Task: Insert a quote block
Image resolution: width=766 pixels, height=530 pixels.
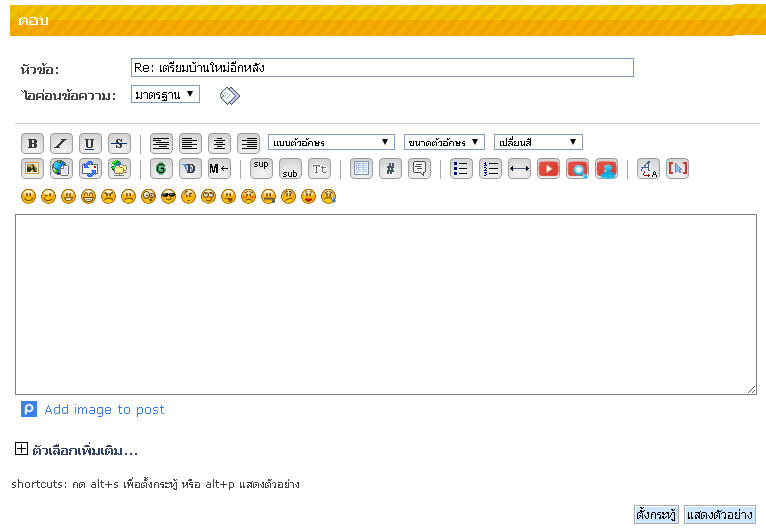Action: click(x=419, y=169)
